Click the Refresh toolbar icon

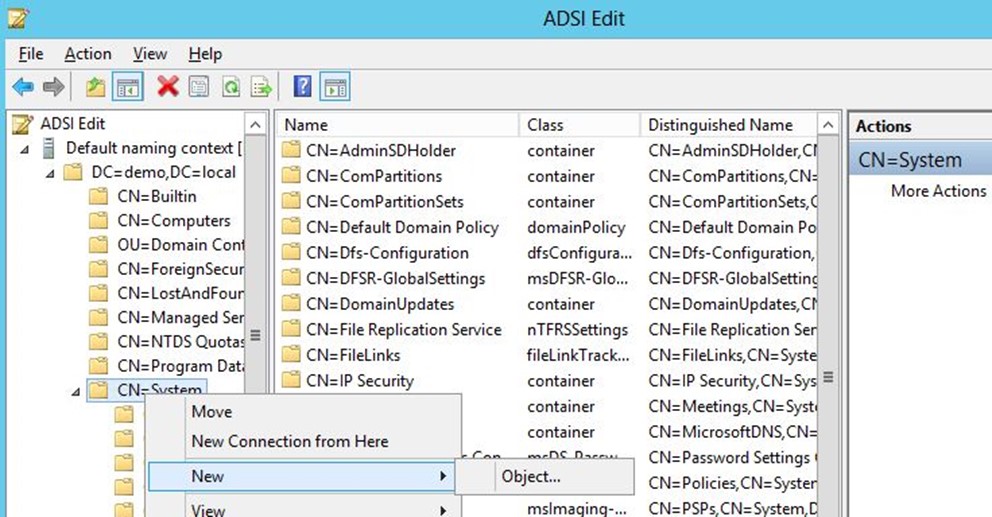231,87
